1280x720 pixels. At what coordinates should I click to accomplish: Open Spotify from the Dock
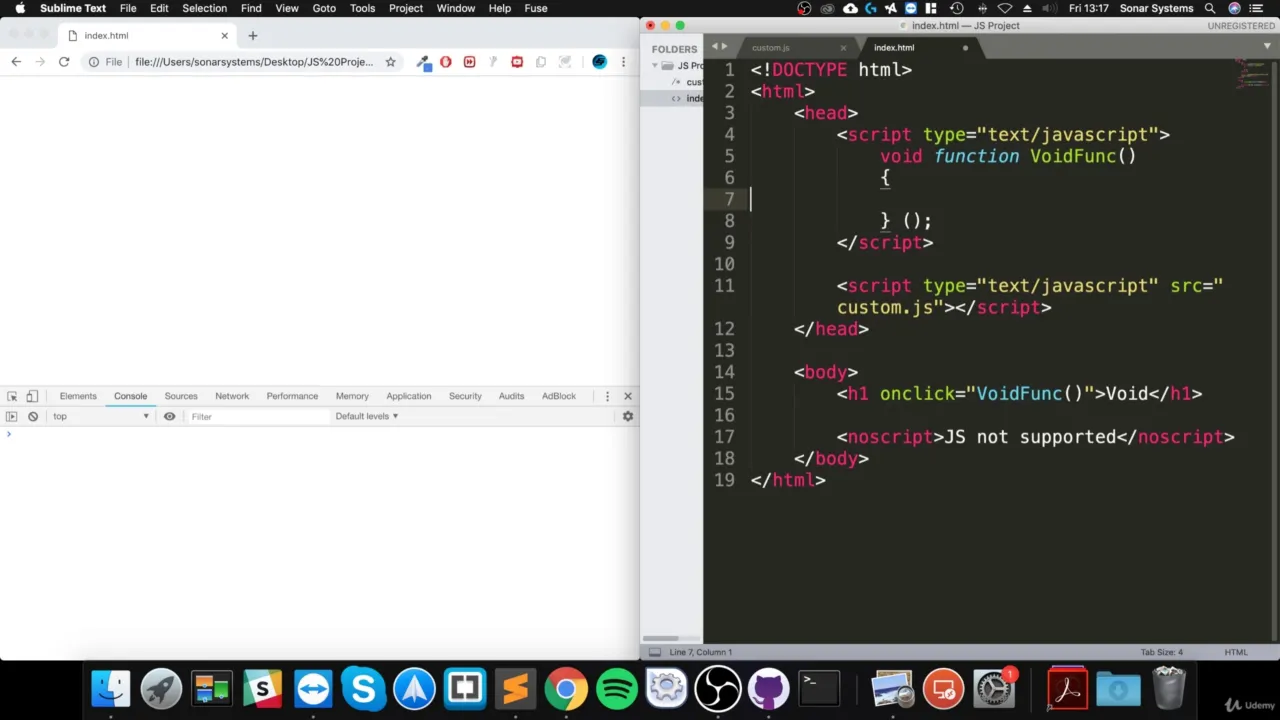coord(616,689)
